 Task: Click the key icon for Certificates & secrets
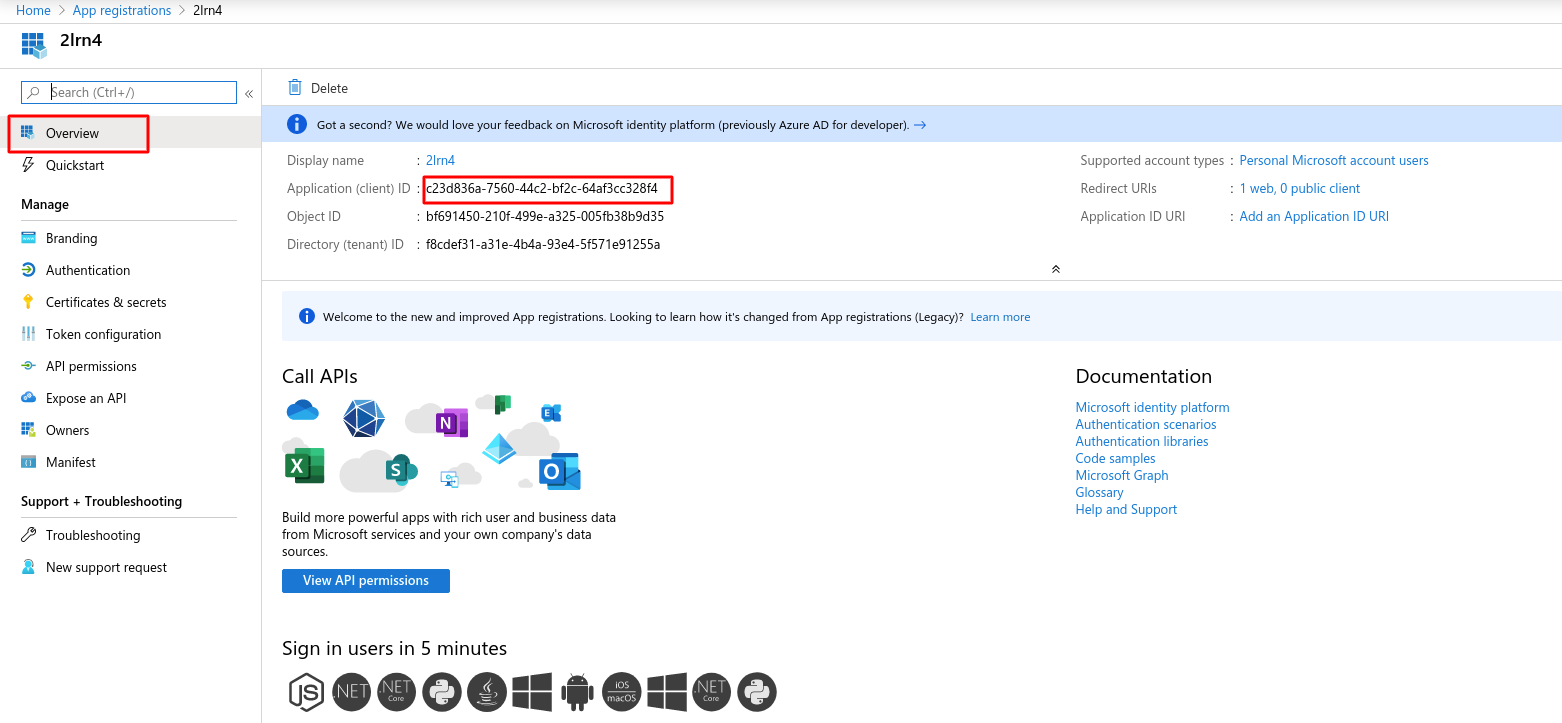click(28, 302)
